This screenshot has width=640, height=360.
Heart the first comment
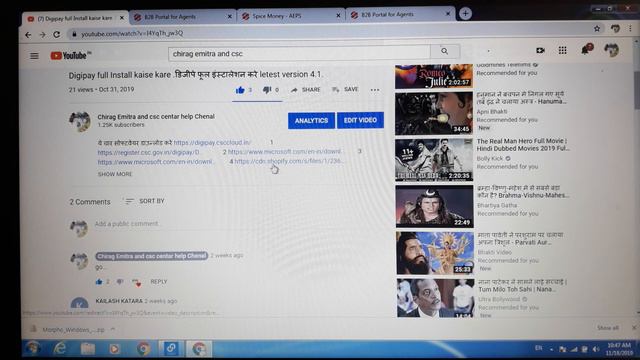tap(137, 282)
